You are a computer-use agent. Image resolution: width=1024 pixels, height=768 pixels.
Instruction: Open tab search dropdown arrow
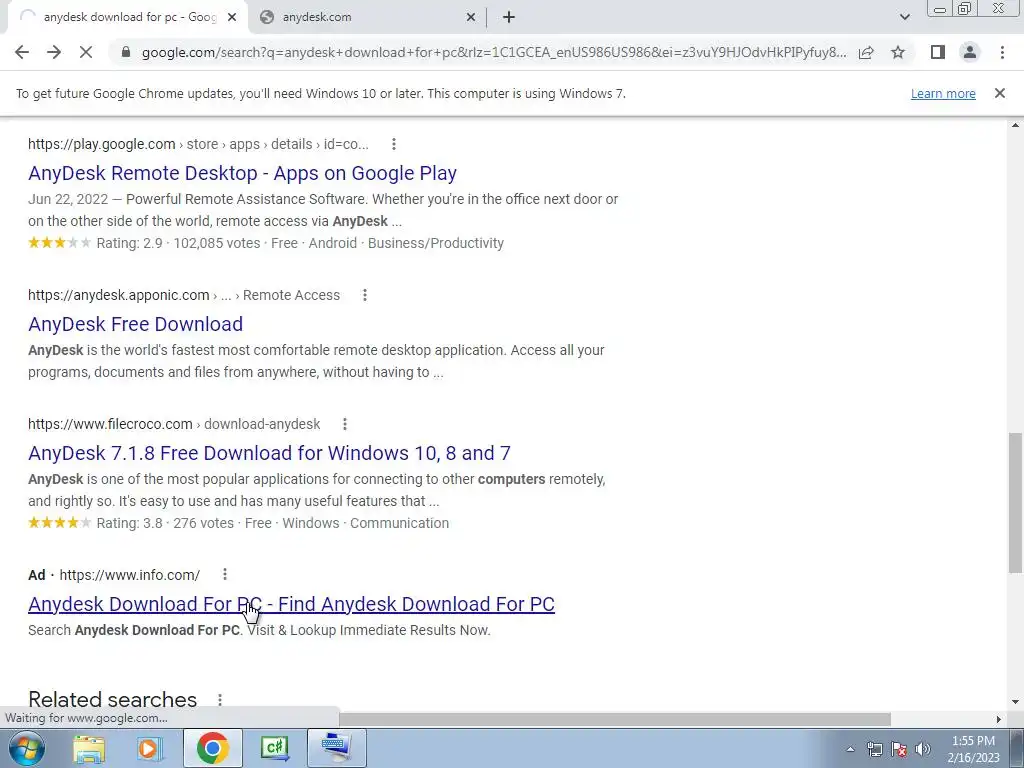[x=904, y=17]
